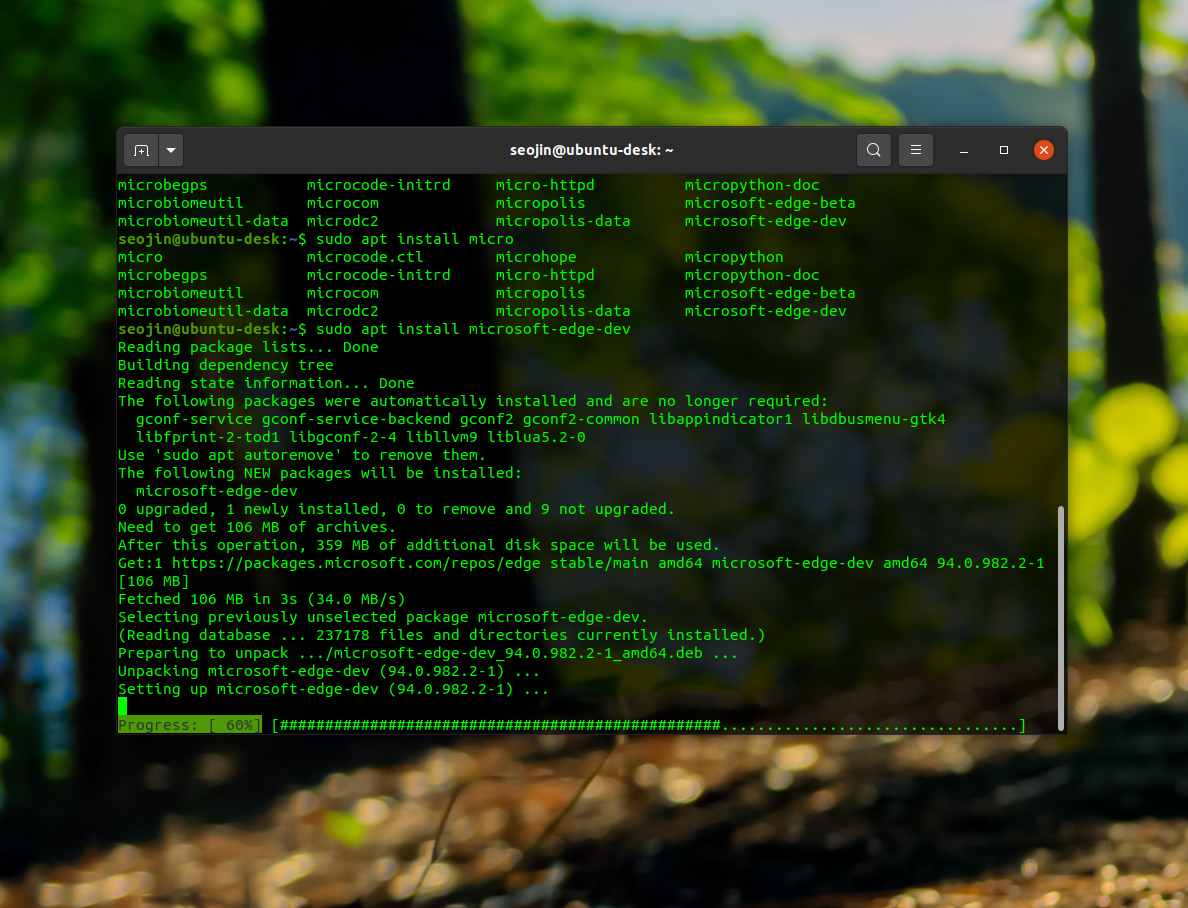The width and height of the screenshot is (1188, 908).
Task: Open the terminal hamburger menu
Action: [x=915, y=150]
